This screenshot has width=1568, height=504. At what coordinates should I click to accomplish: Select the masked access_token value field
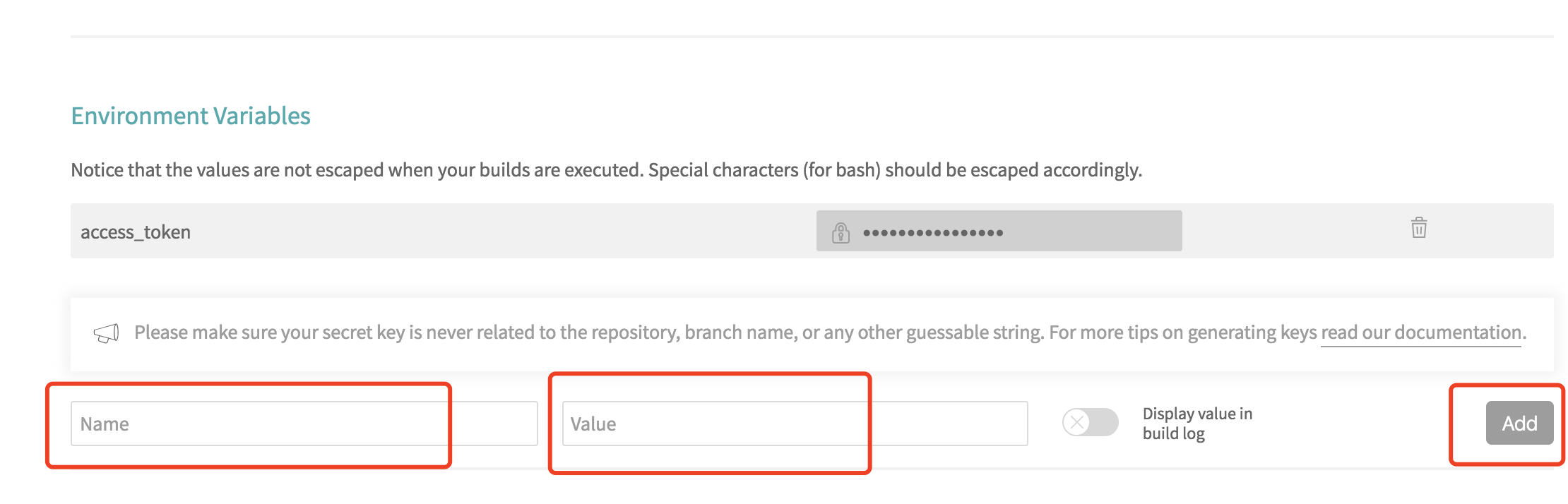(x=999, y=231)
